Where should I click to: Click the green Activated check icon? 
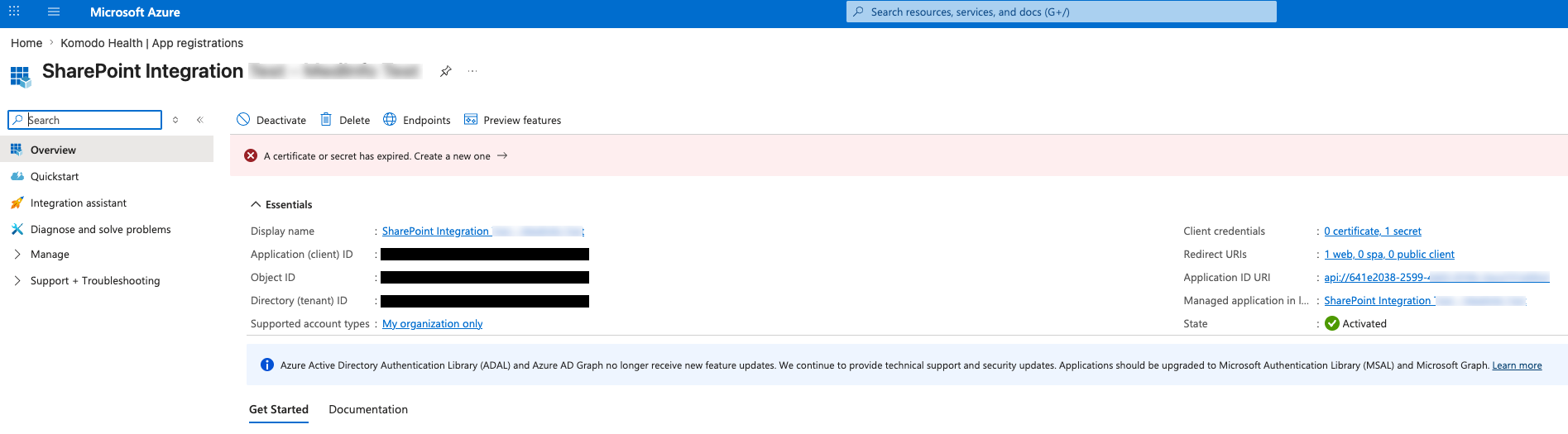tap(1332, 323)
